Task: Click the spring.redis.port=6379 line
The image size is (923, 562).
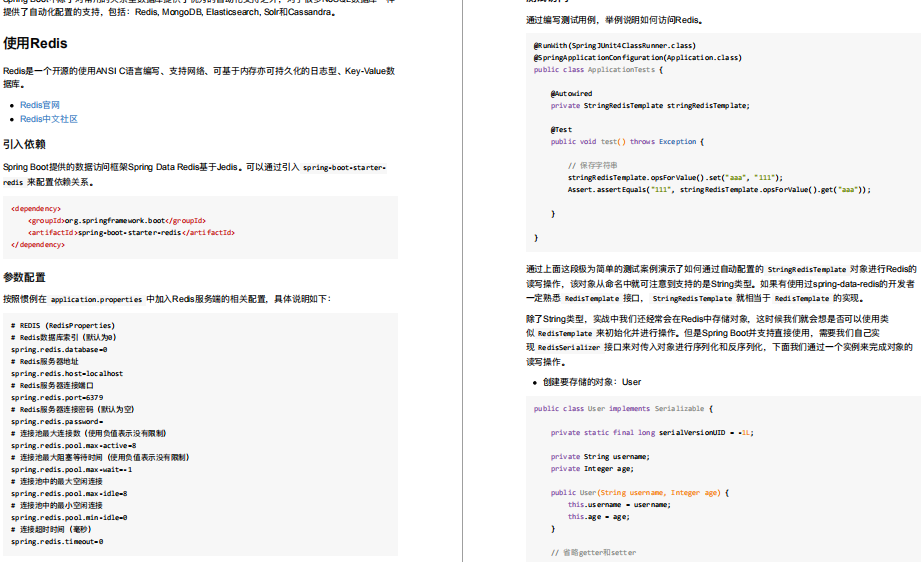Action: [x=57, y=398]
